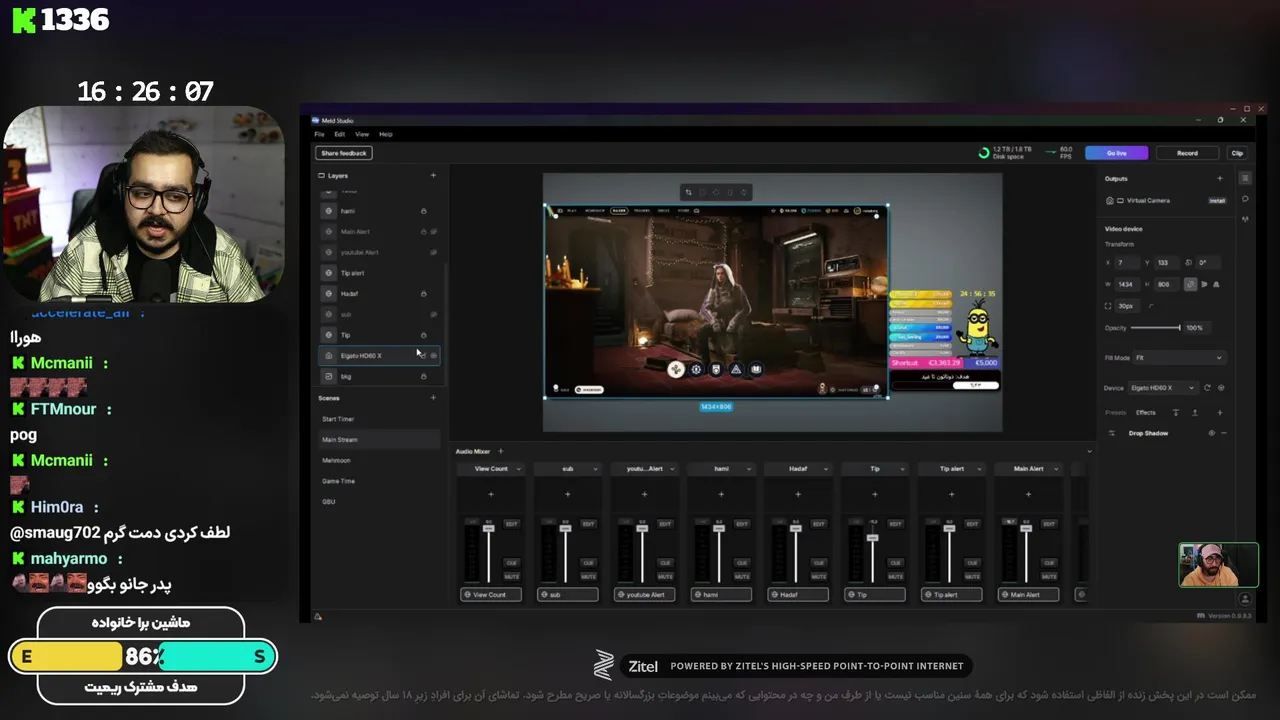Show the hidden youtube Alert layer
The height and width of the screenshot is (720, 1280).
click(x=433, y=252)
